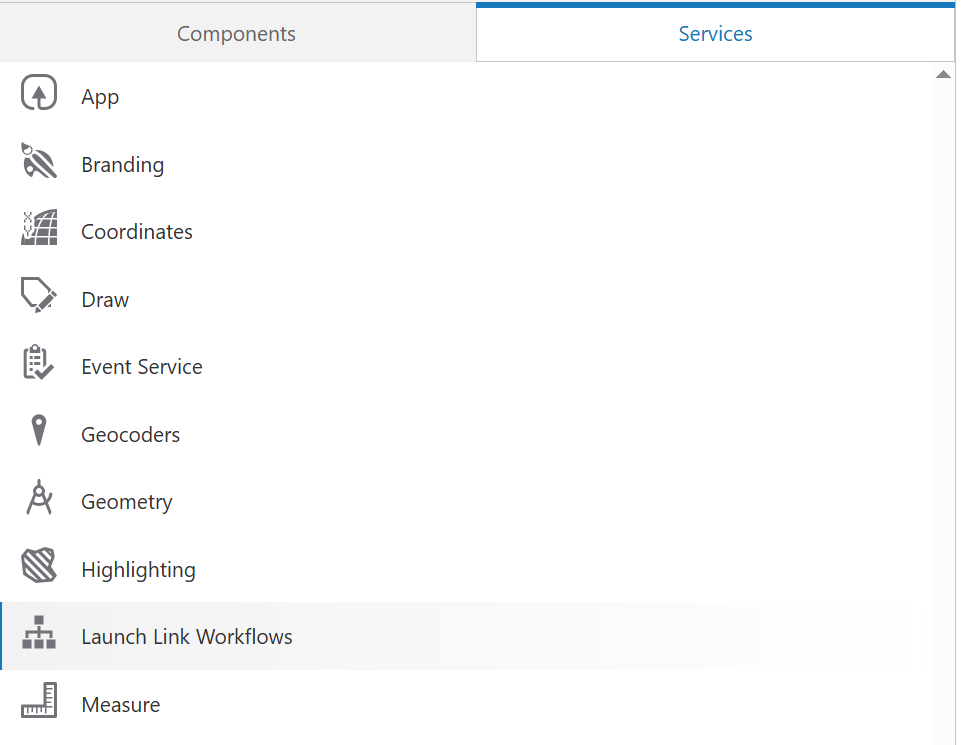Choose the Event Service list item
Viewport: 973px width, 745px height.
click(x=142, y=367)
